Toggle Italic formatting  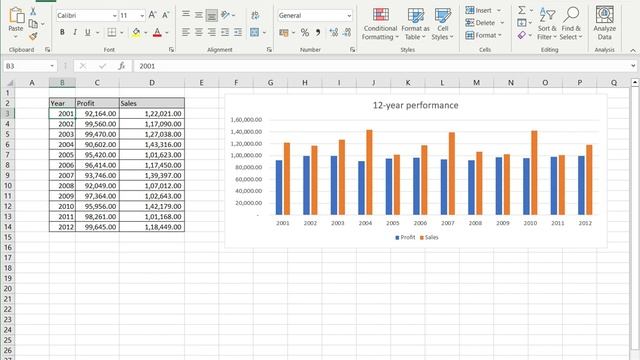[75, 32]
